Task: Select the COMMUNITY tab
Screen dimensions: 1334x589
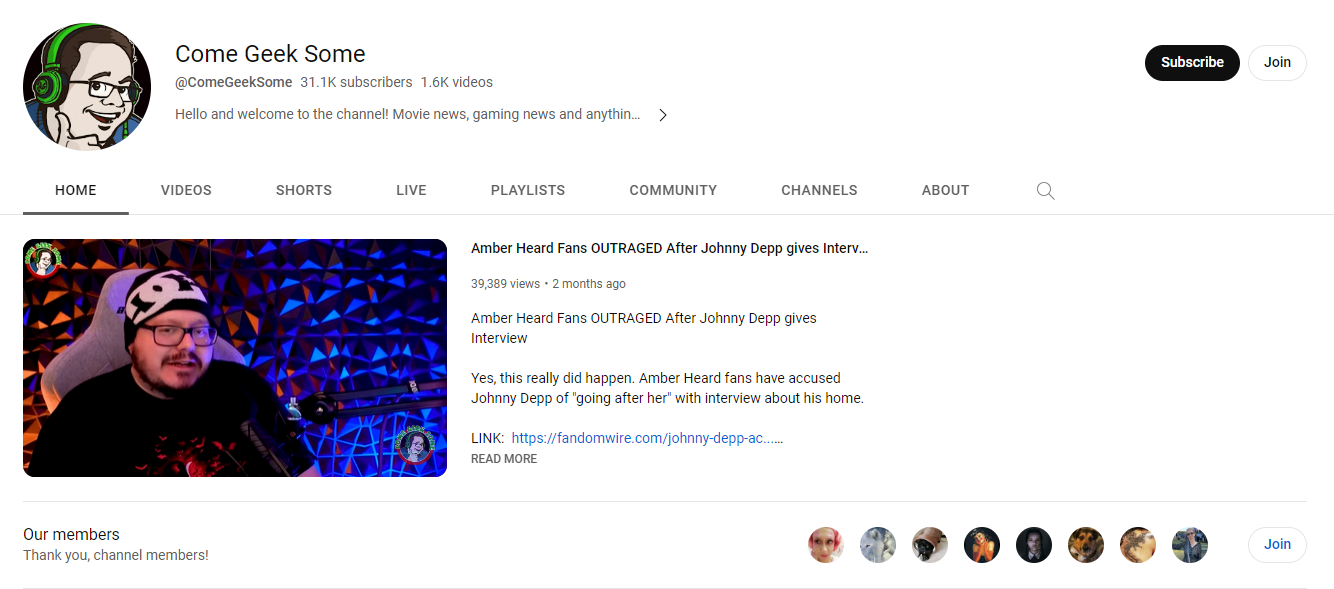Action: point(673,190)
